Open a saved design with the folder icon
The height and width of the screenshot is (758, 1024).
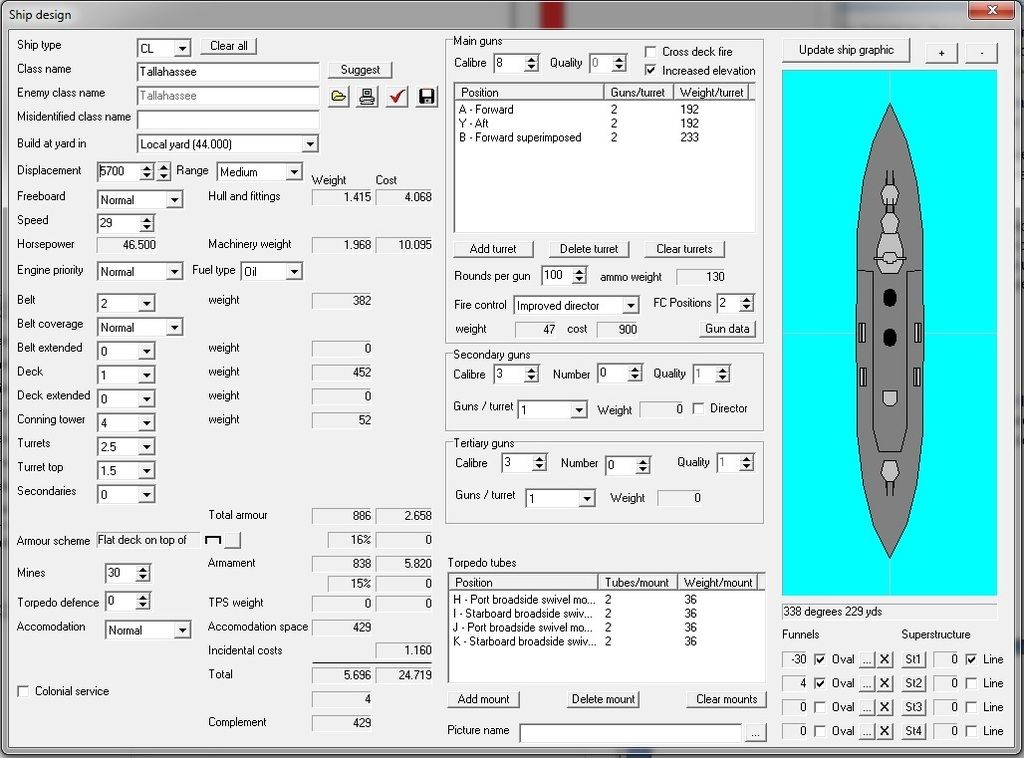[338, 97]
